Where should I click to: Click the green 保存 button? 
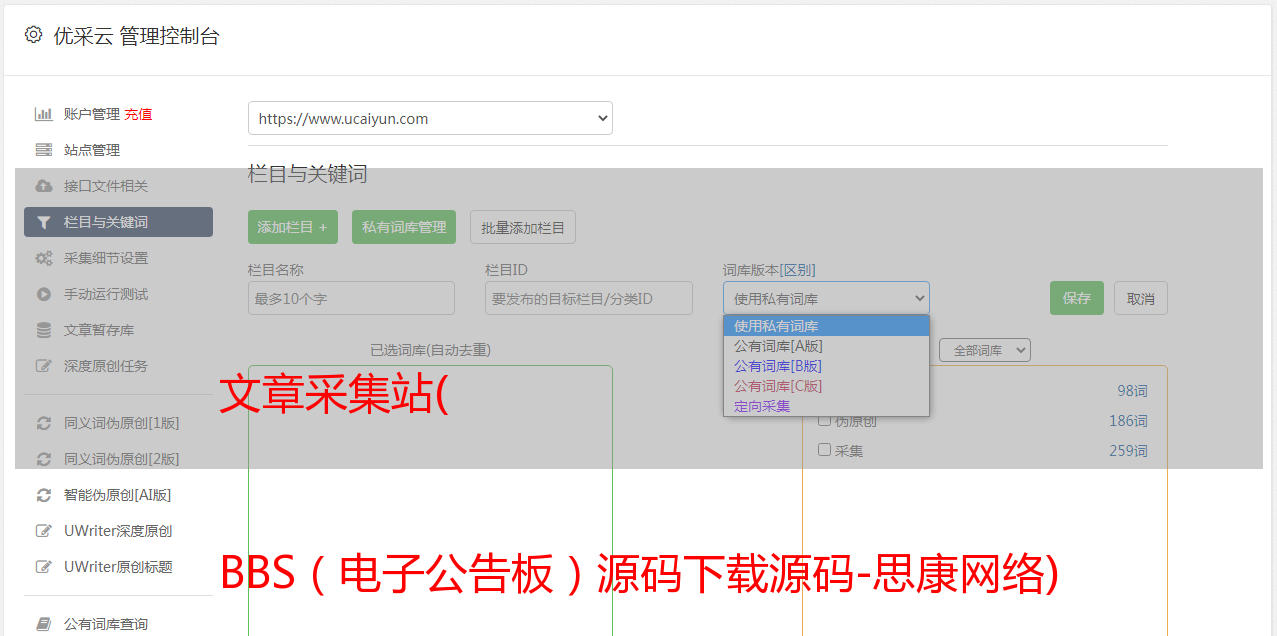click(1077, 298)
